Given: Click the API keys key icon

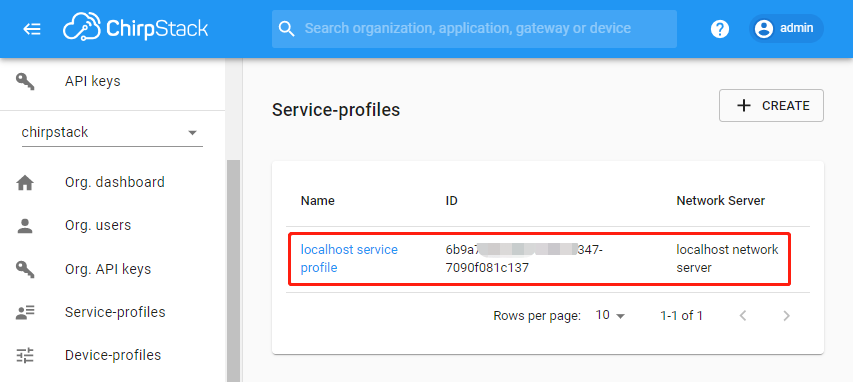Looking at the screenshot, I should 25,82.
